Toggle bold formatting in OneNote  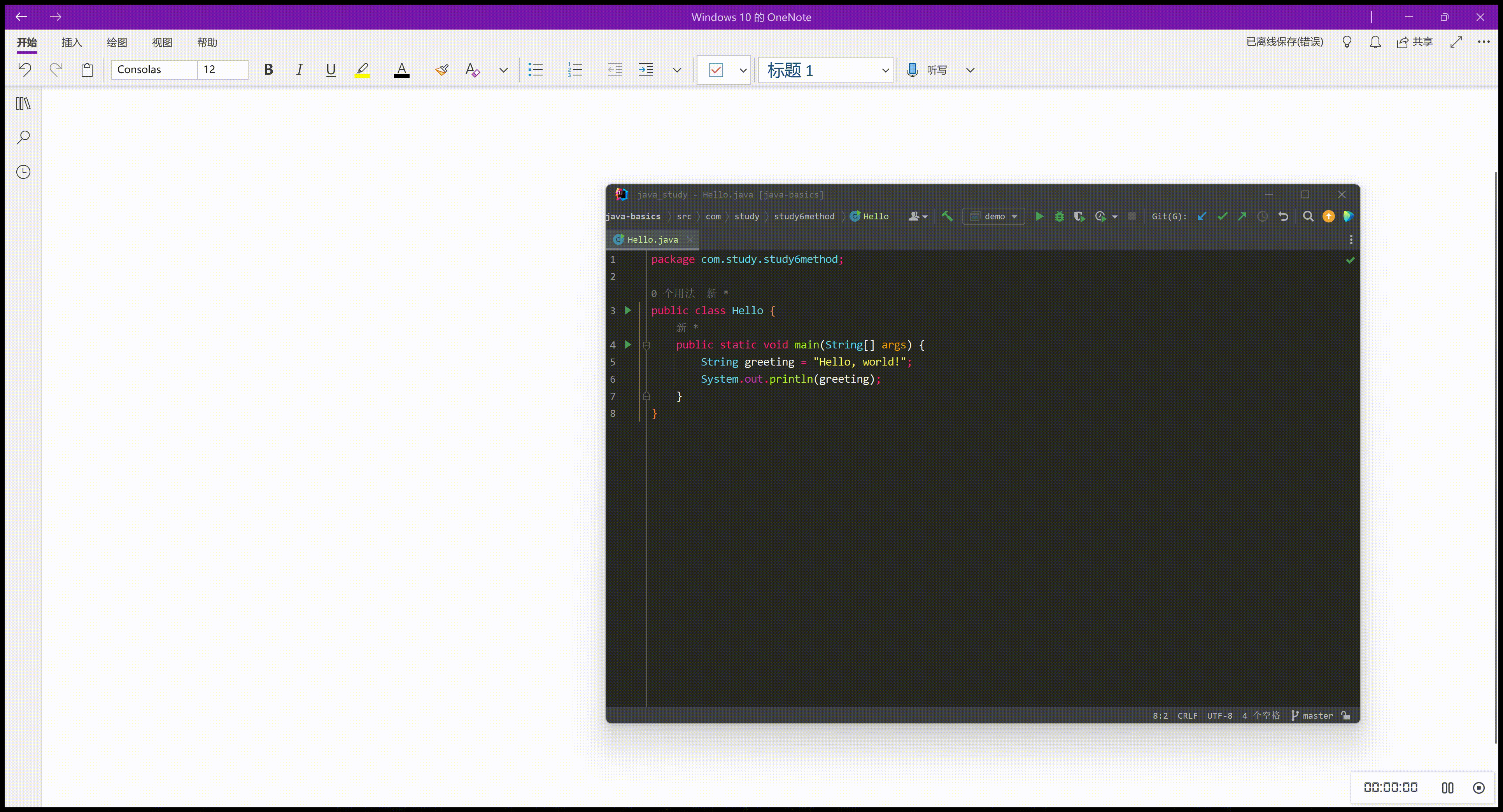(x=268, y=69)
